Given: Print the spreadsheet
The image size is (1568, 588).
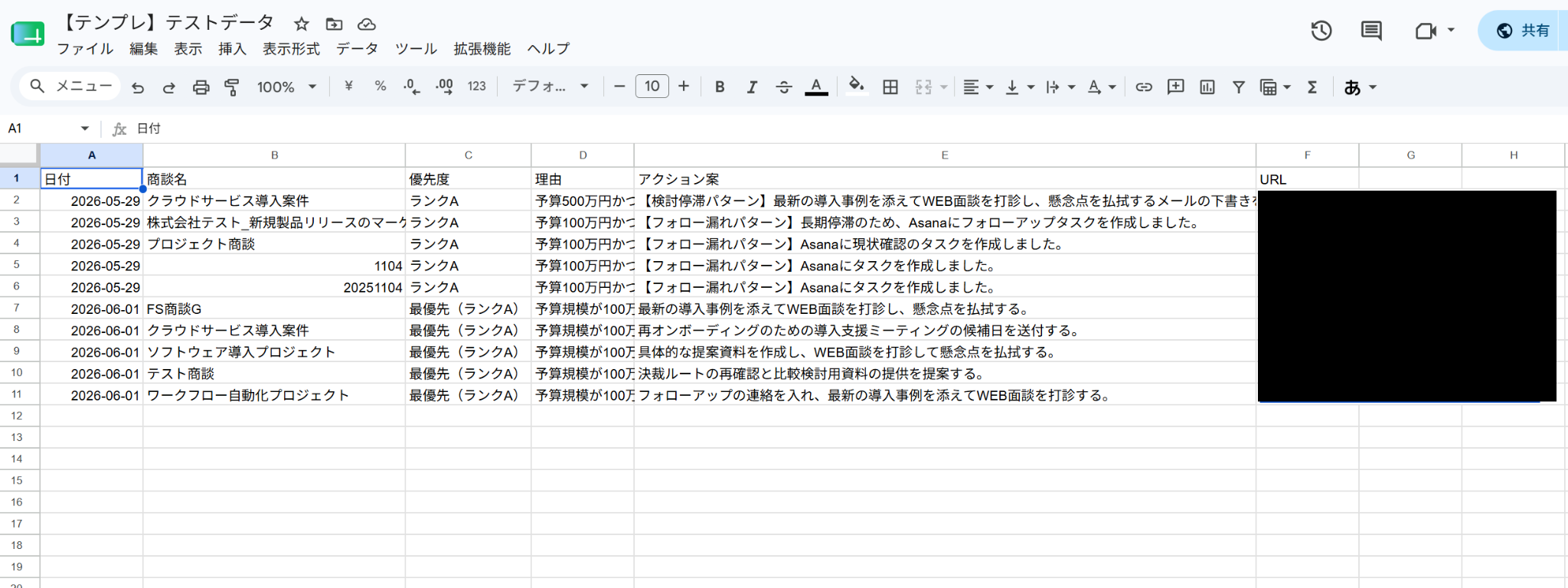Looking at the screenshot, I should [x=201, y=87].
